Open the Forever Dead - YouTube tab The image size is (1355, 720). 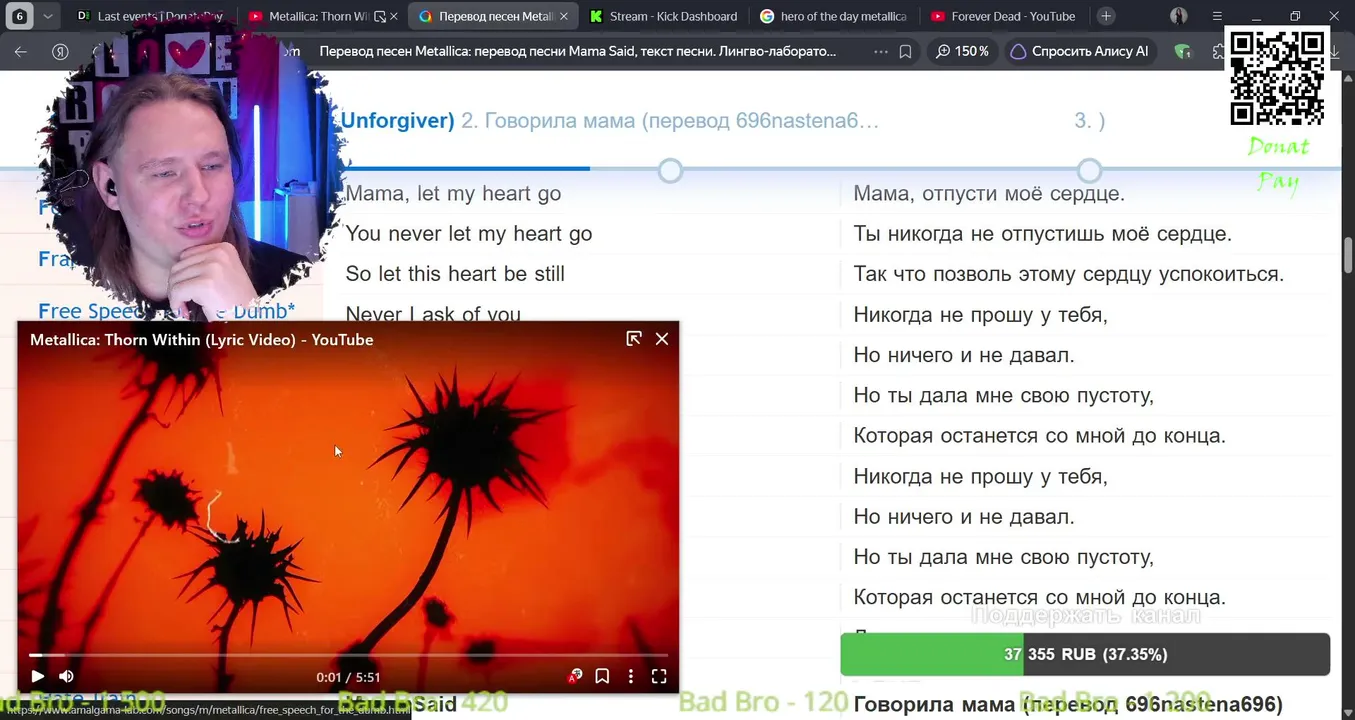(1004, 16)
